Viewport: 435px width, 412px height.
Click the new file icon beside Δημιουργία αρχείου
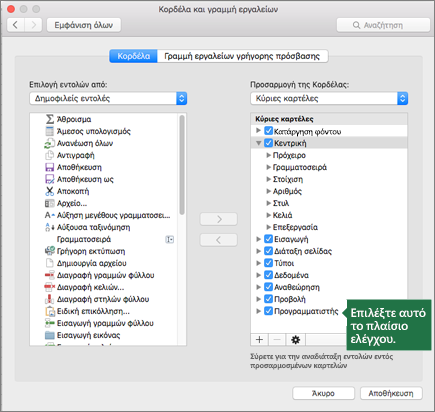pyautogui.click(x=50, y=263)
